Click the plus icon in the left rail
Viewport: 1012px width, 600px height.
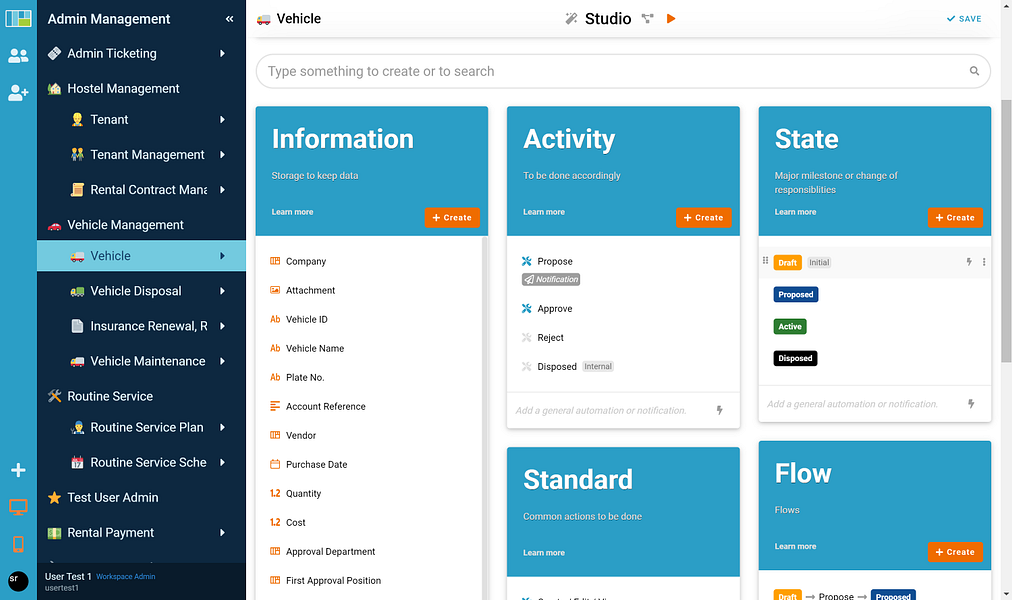click(x=18, y=470)
